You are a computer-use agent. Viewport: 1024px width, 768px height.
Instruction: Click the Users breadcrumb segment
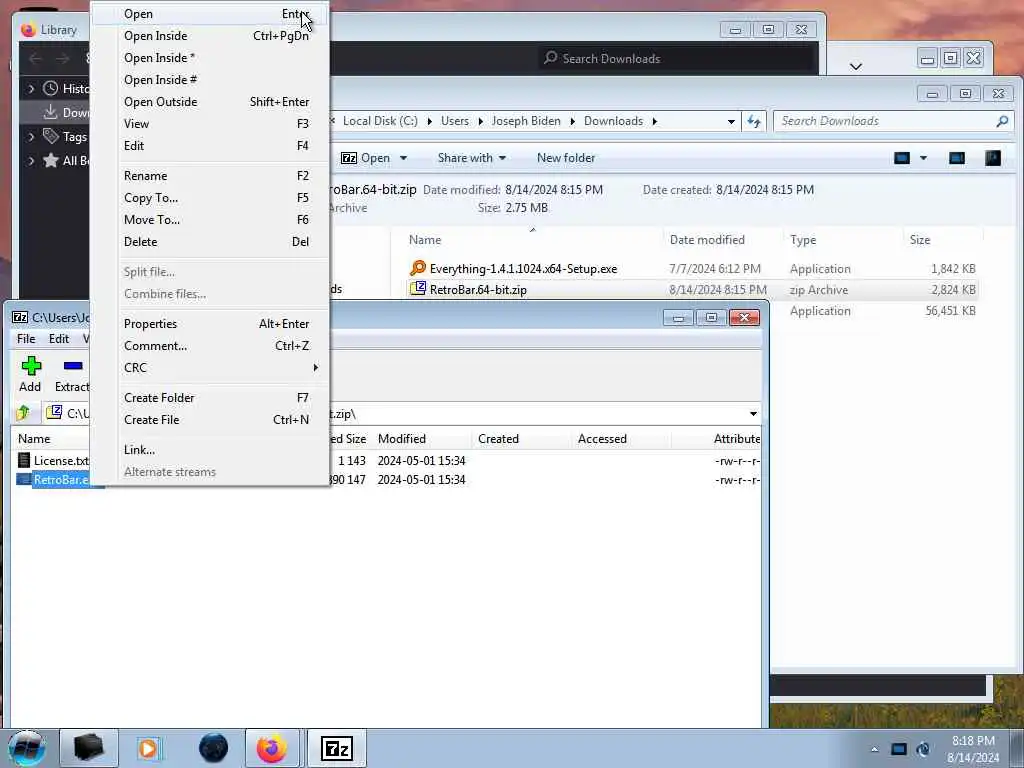(x=455, y=121)
